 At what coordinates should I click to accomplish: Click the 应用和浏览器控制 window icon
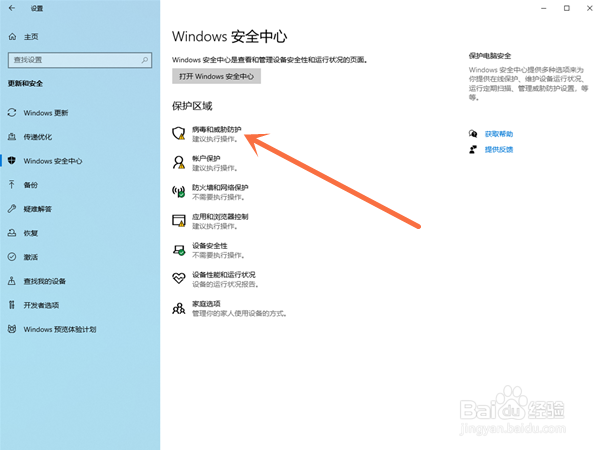click(x=178, y=220)
